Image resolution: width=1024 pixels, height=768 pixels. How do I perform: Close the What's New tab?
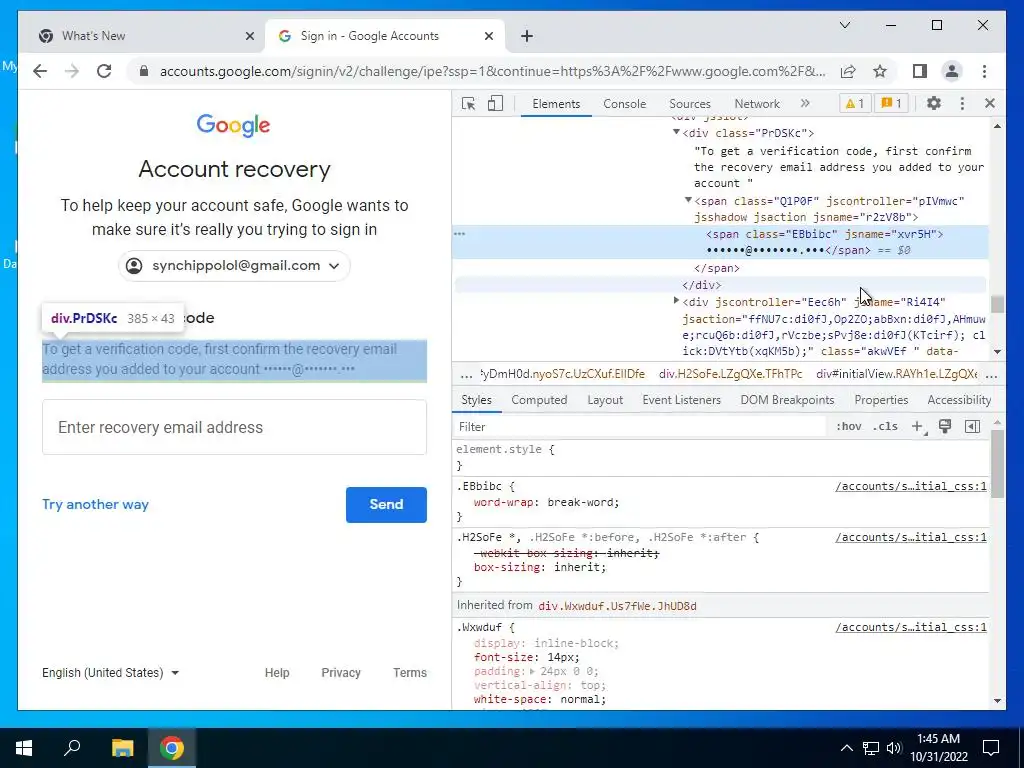(x=249, y=36)
